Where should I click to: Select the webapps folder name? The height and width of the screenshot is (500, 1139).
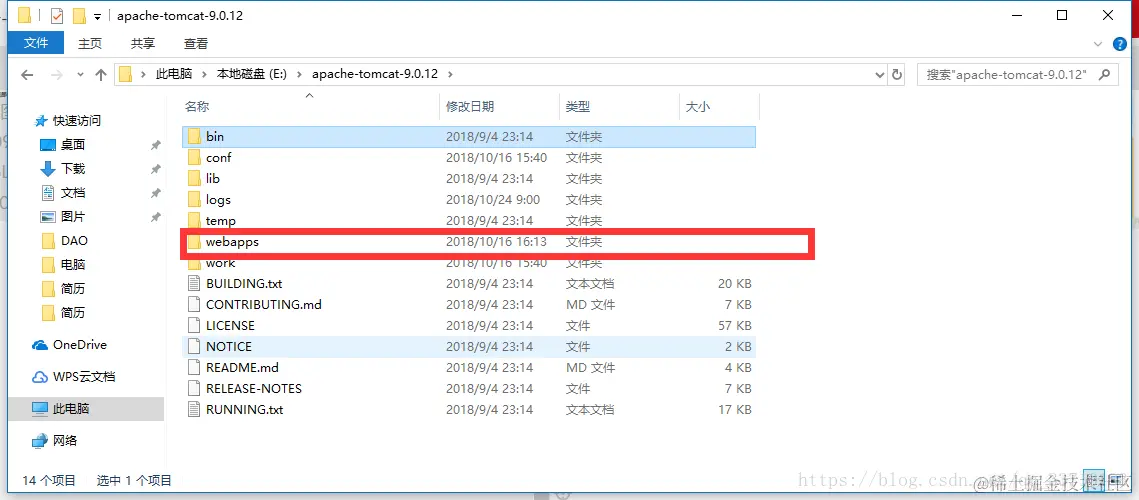tap(232, 242)
